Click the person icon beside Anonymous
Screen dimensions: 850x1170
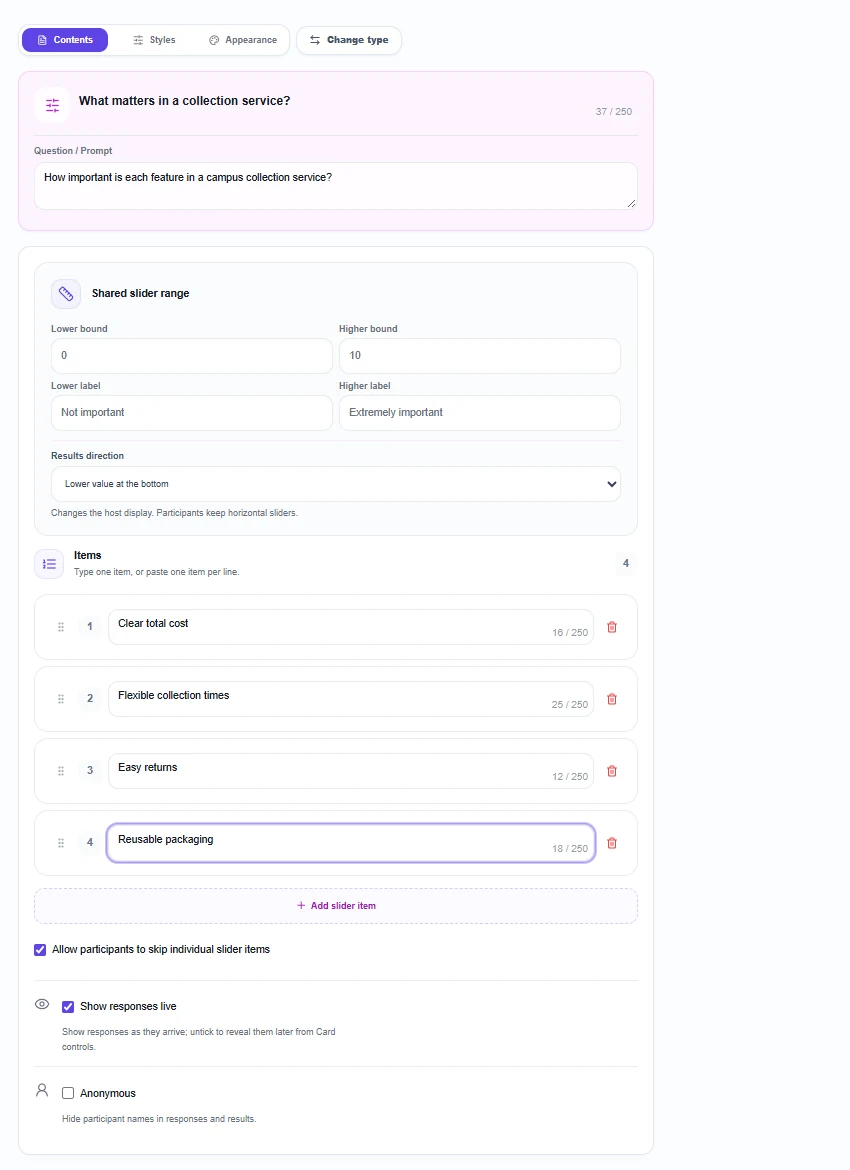(x=43, y=1091)
